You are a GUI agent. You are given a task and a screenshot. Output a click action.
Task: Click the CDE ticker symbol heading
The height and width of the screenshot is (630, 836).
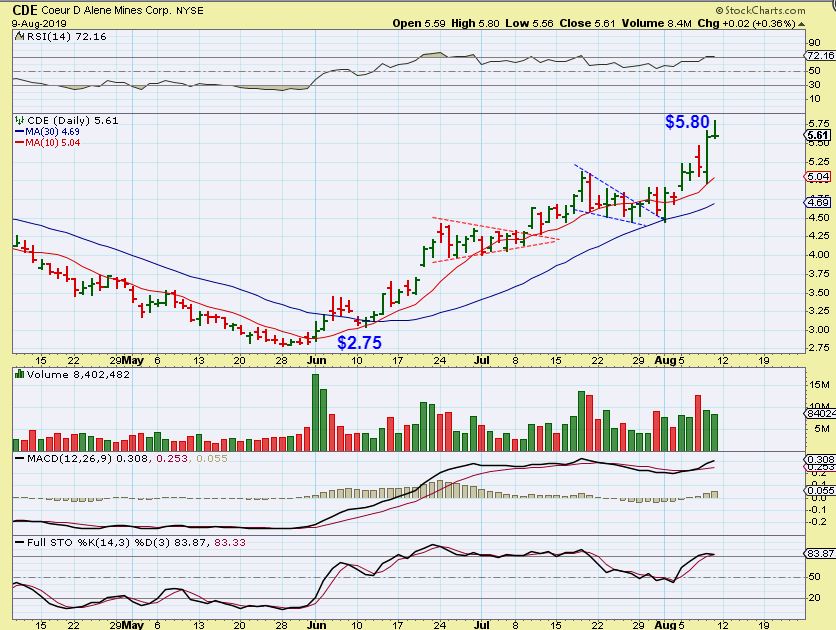pos(25,10)
